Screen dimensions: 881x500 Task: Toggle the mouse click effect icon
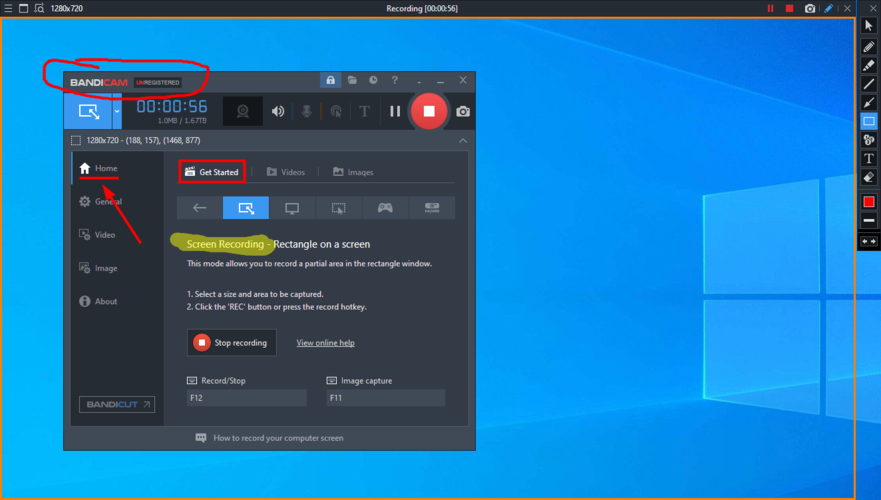[336, 111]
